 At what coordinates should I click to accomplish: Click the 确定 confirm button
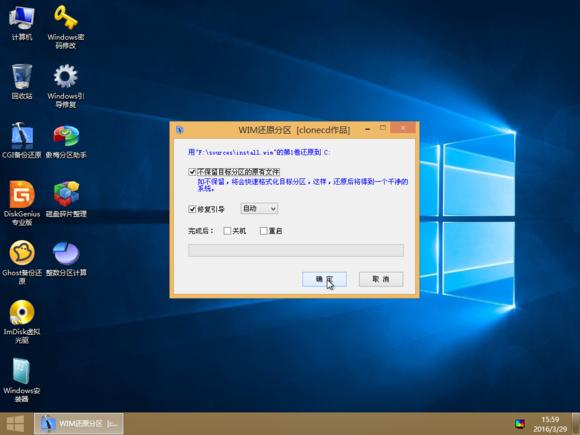[324, 279]
